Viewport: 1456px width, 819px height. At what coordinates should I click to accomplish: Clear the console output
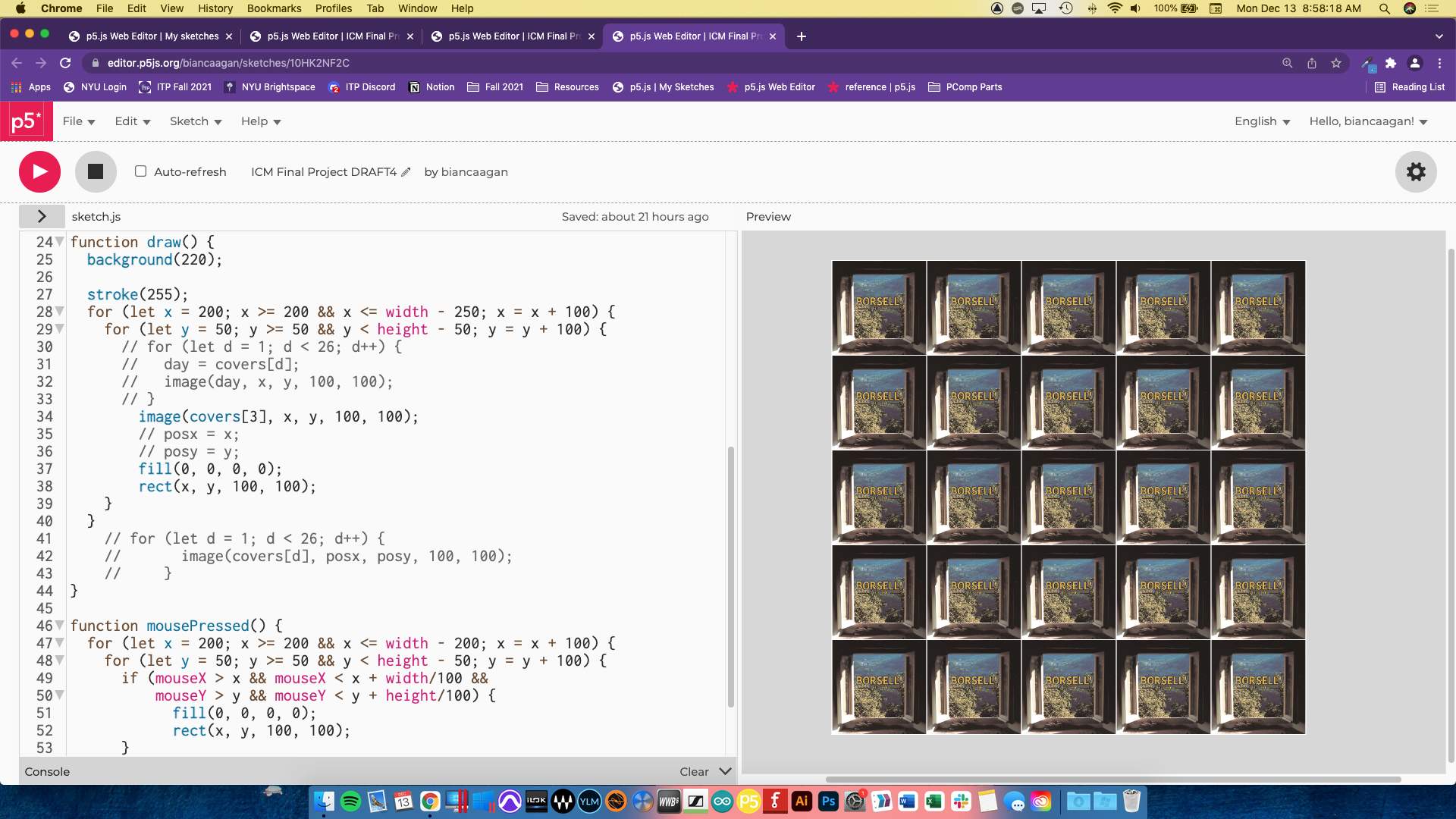tap(694, 771)
